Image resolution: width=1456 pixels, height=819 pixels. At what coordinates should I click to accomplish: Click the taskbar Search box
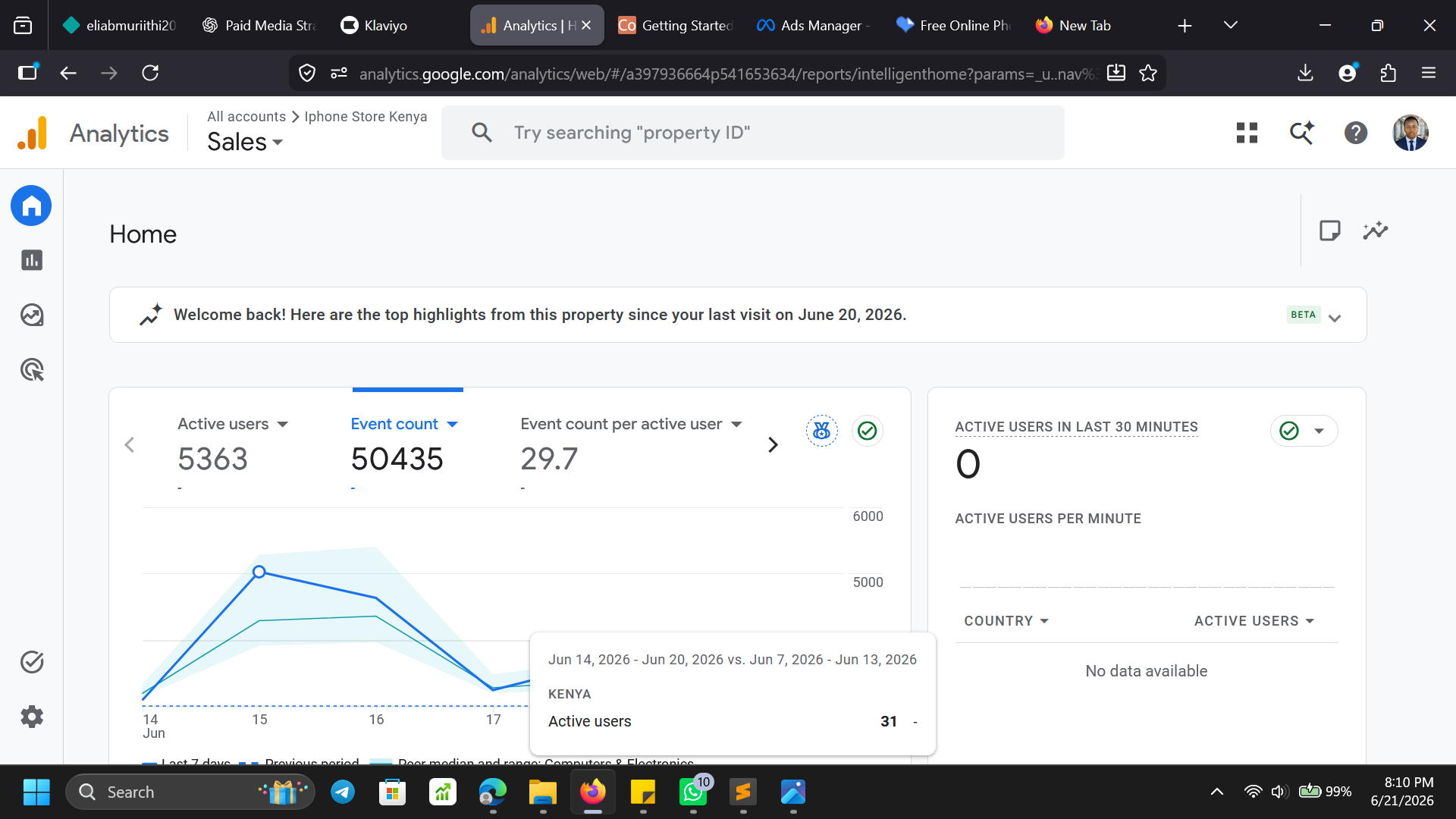[190, 792]
